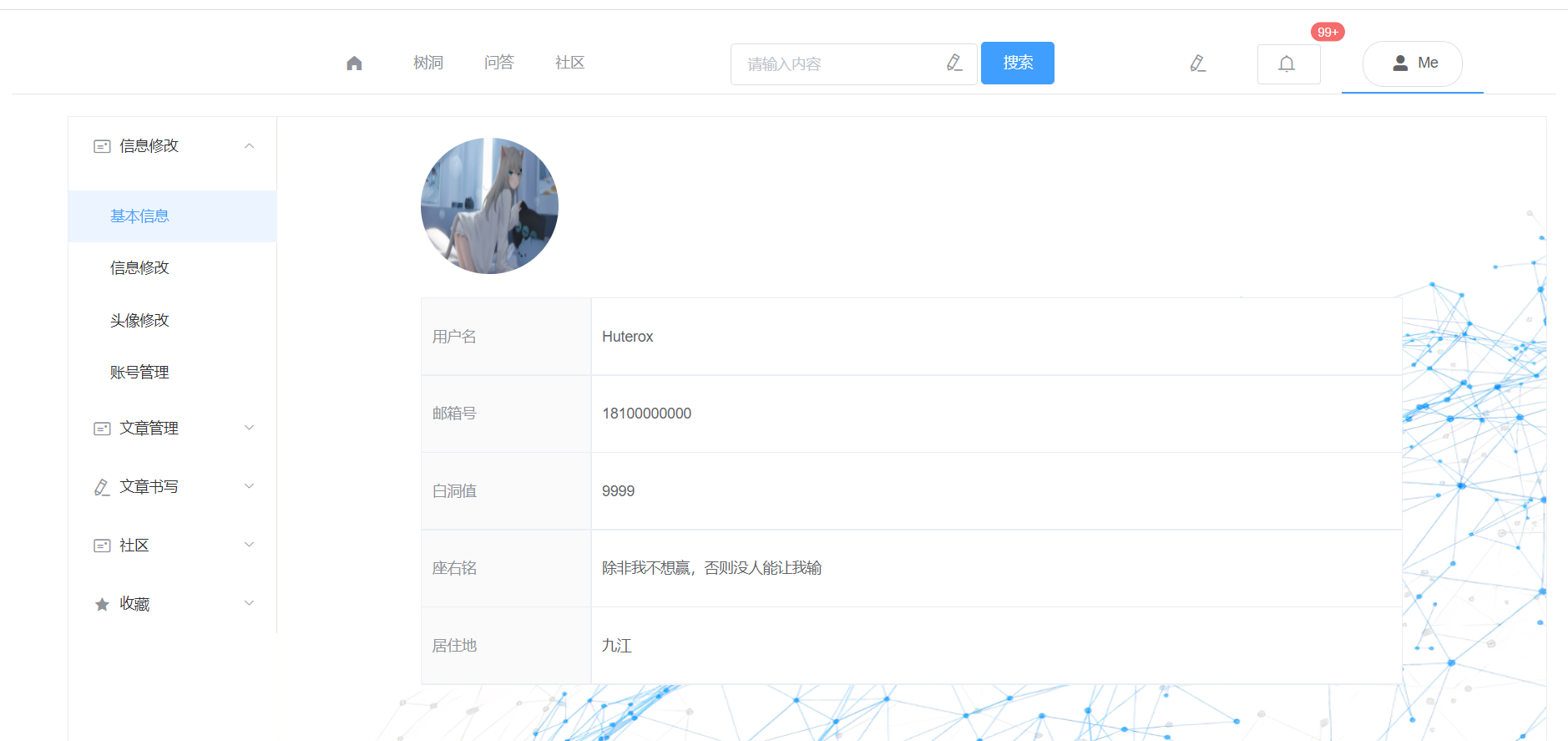Click 文章书写 sidebar label

(149, 487)
